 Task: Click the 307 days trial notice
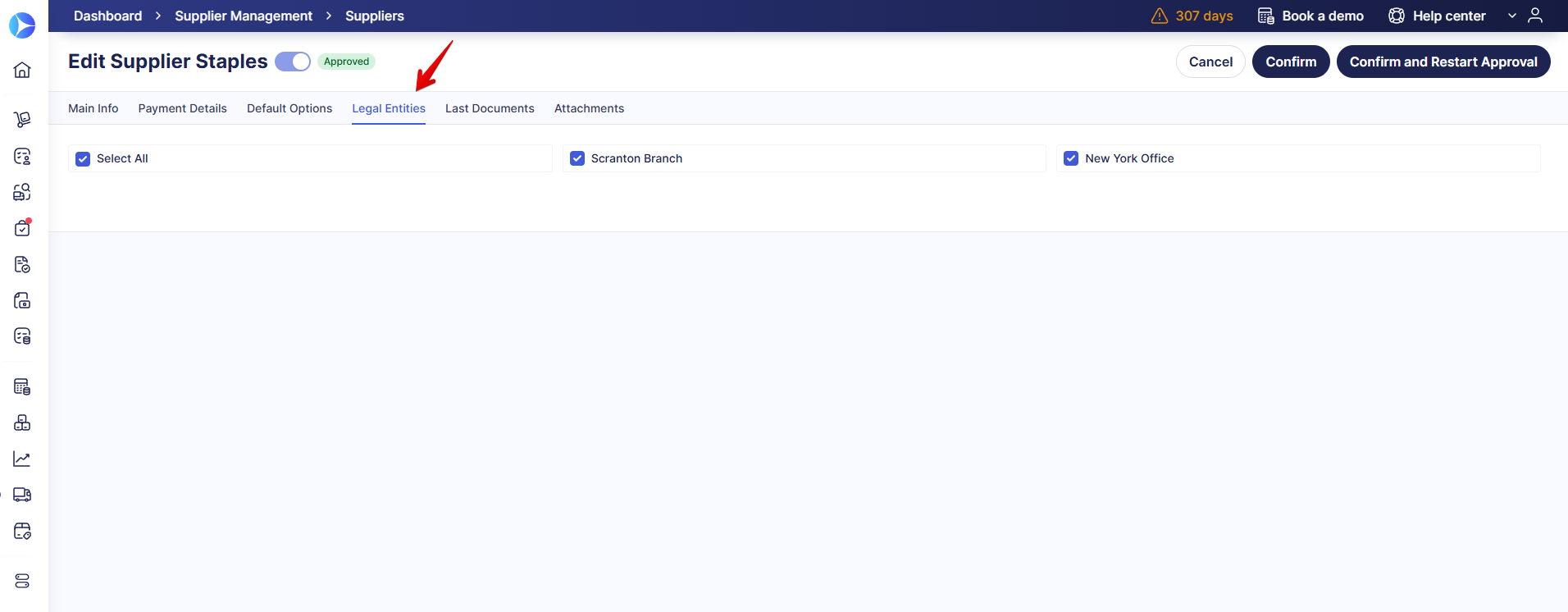coord(1204,16)
